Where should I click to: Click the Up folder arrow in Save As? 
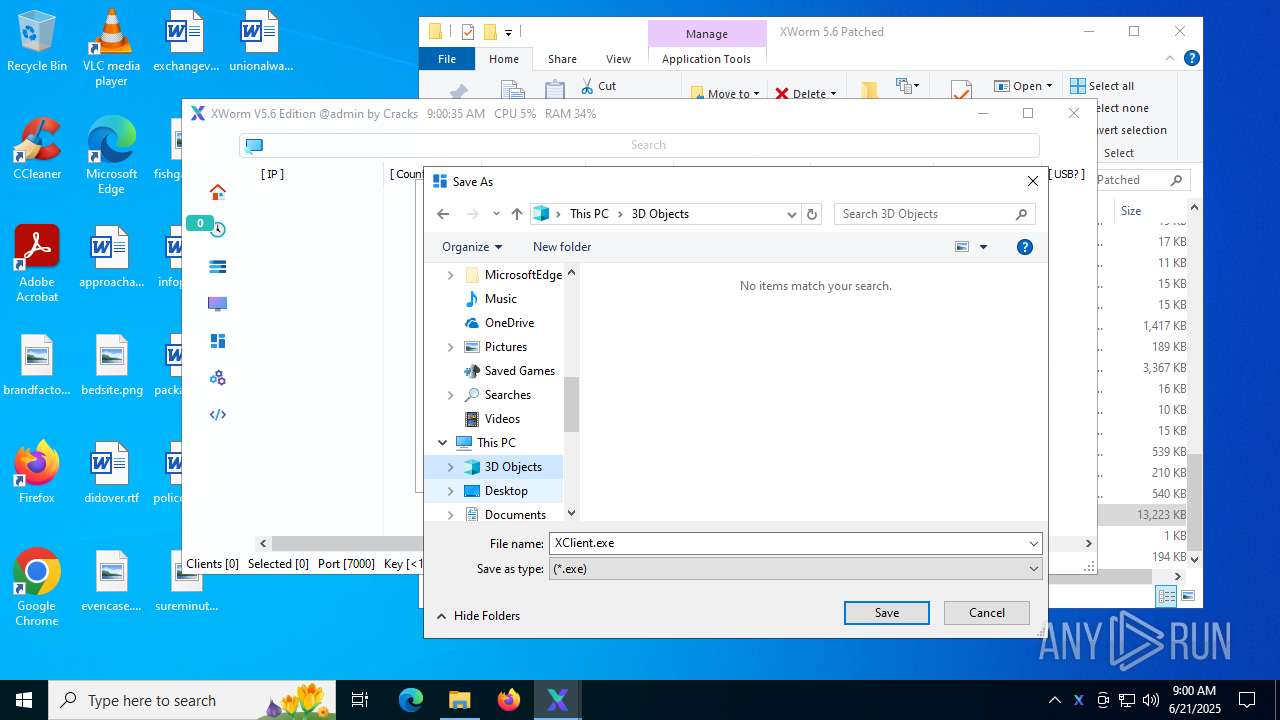pos(517,214)
